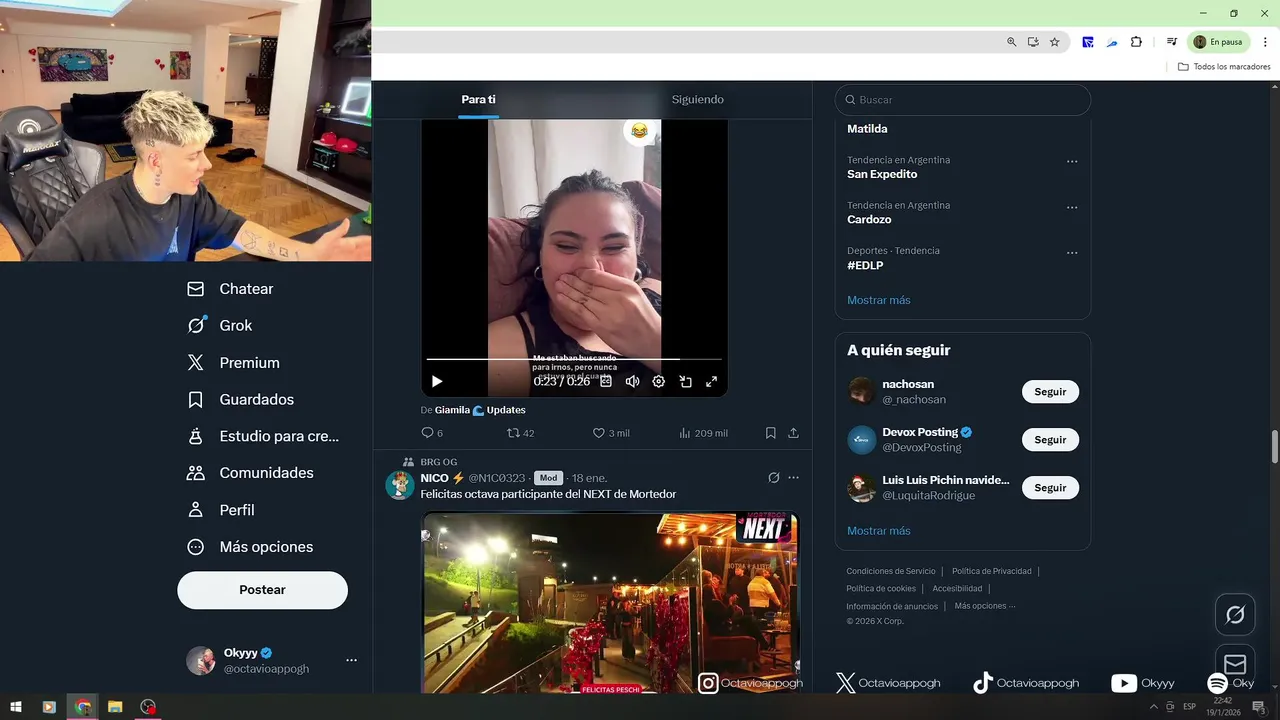This screenshot has height=720, width=1280.
Task: Open Chrome three-dot menu
Action: (x=1265, y=42)
